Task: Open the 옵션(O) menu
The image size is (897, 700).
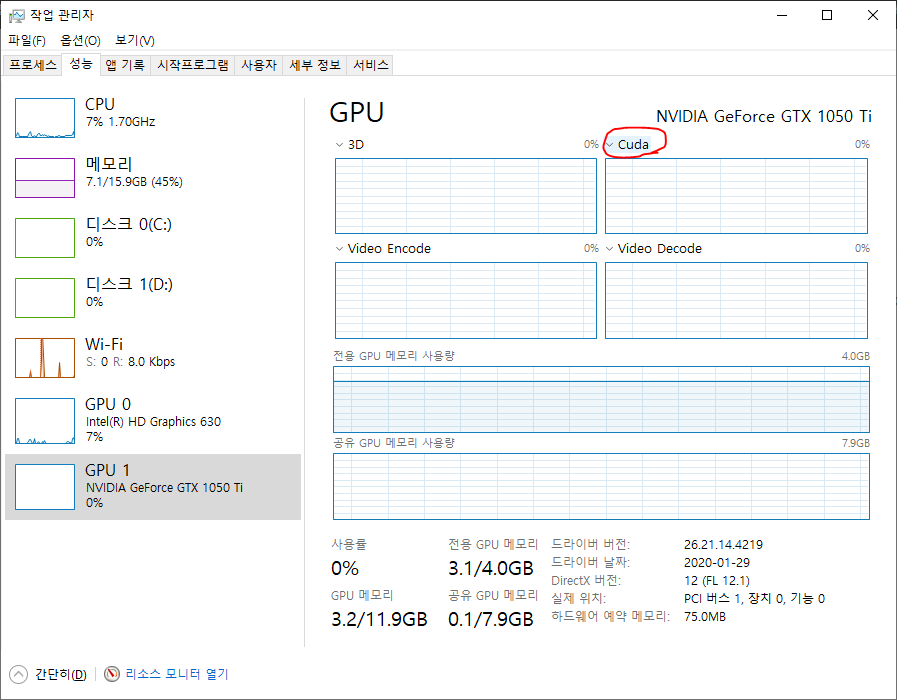Action: click(x=81, y=40)
